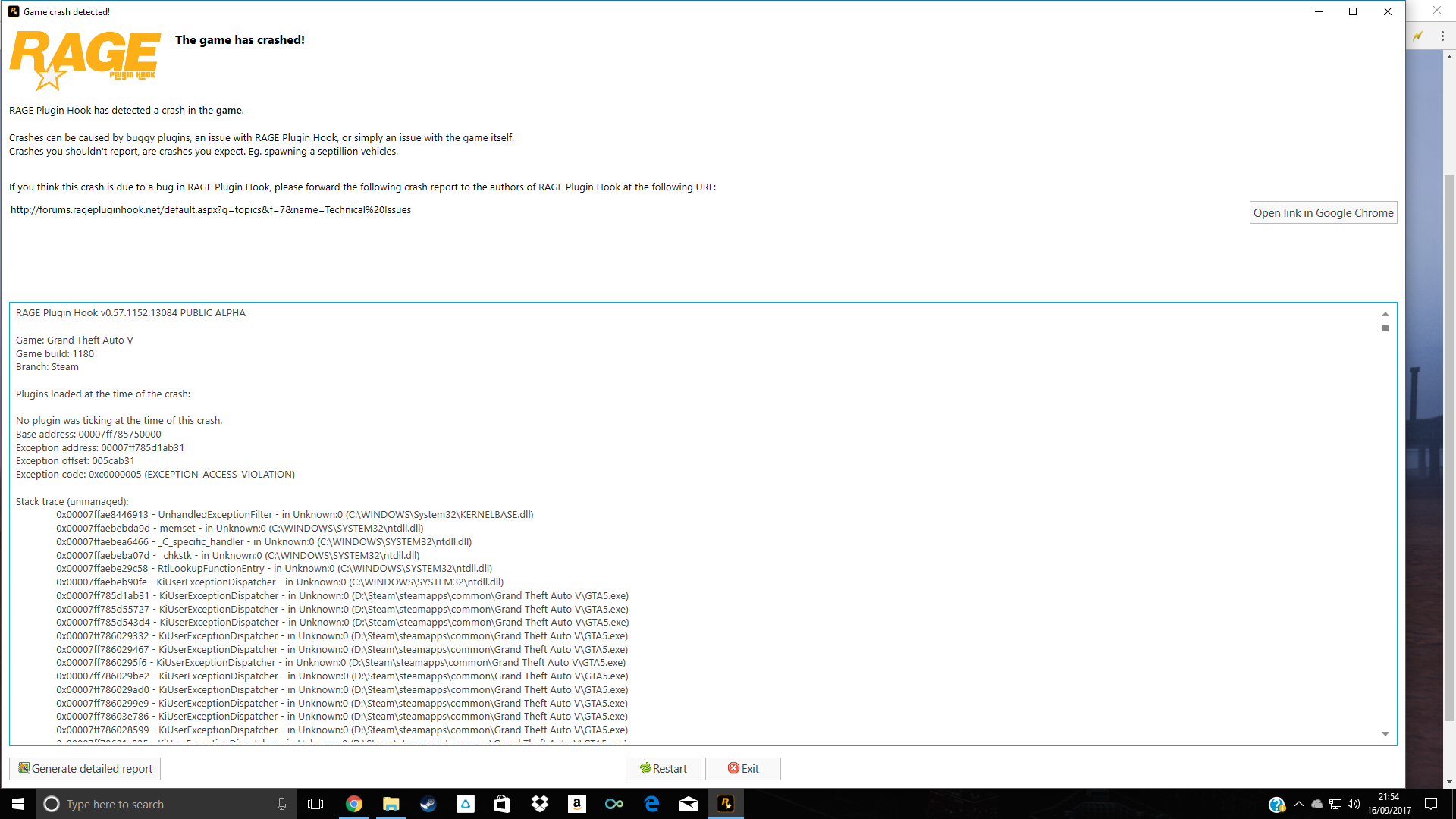Open the Windows Store taskbar icon

click(x=503, y=804)
